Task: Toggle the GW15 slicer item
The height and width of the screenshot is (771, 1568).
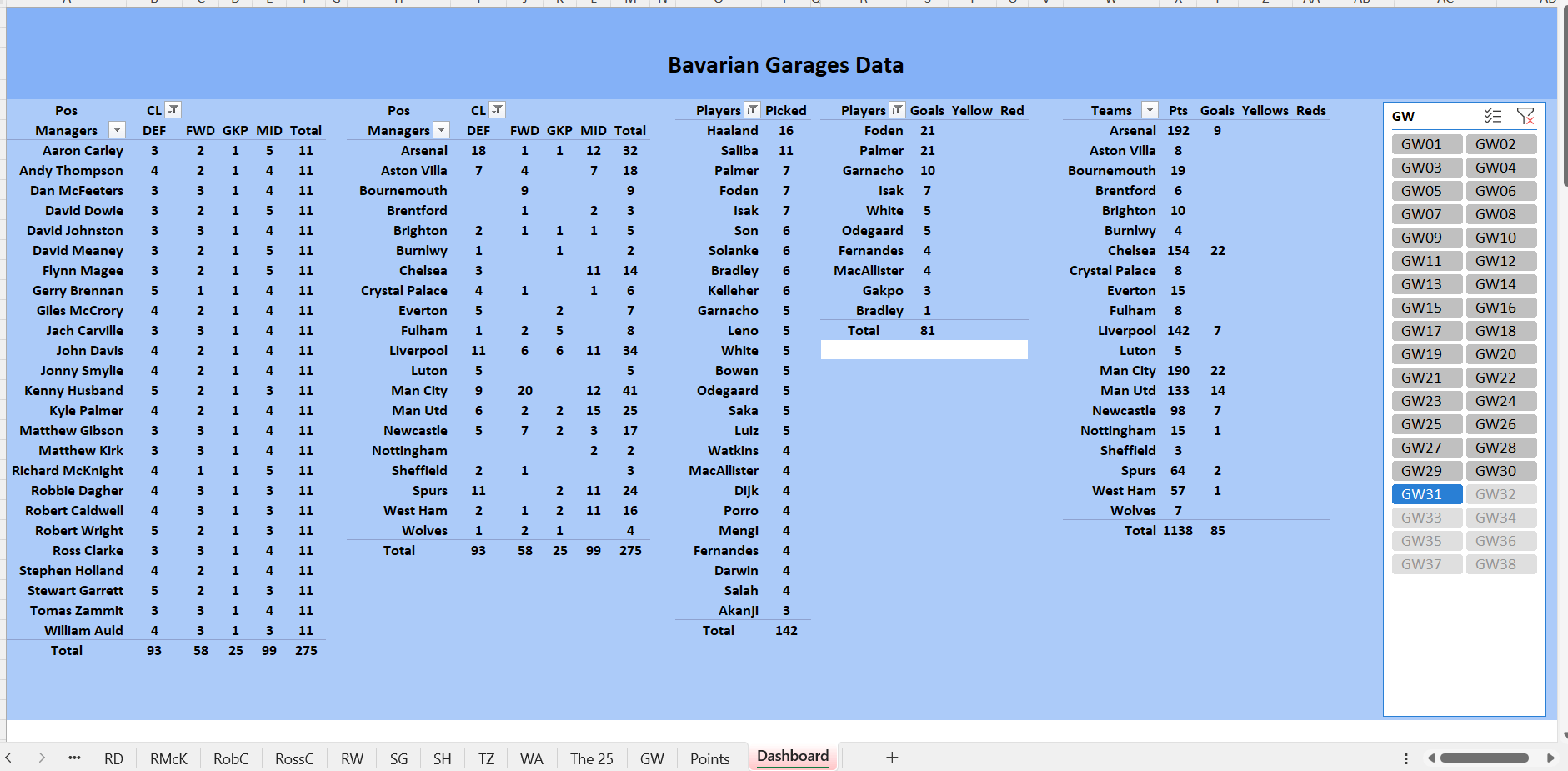Action: point(1427,308)
